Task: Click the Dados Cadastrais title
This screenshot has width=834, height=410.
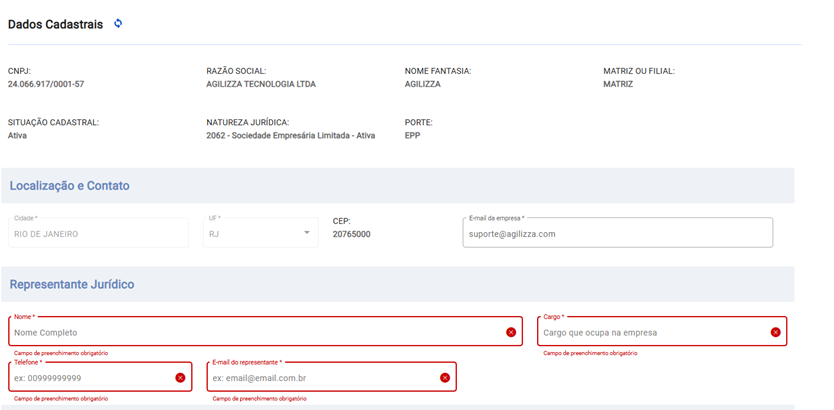Action: [x=55, y=24]
